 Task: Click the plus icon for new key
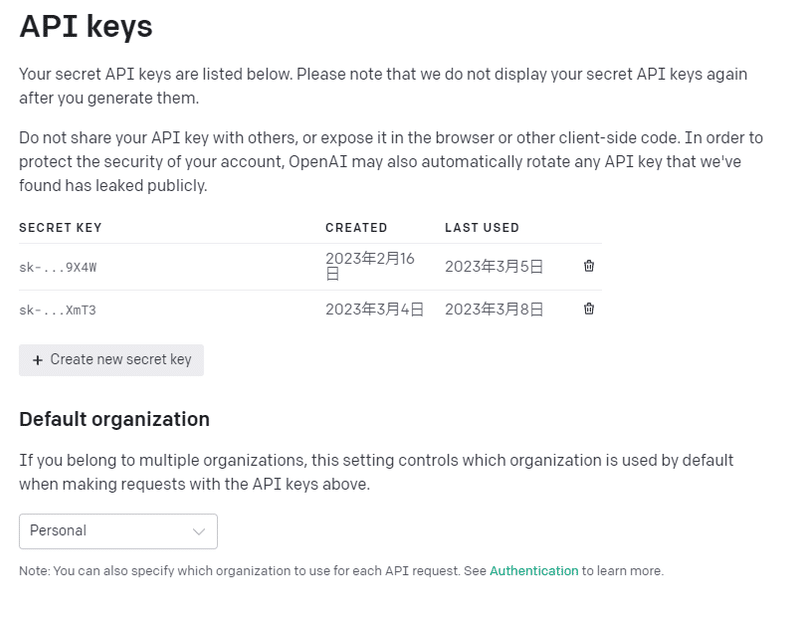click(x=38, y=360)
